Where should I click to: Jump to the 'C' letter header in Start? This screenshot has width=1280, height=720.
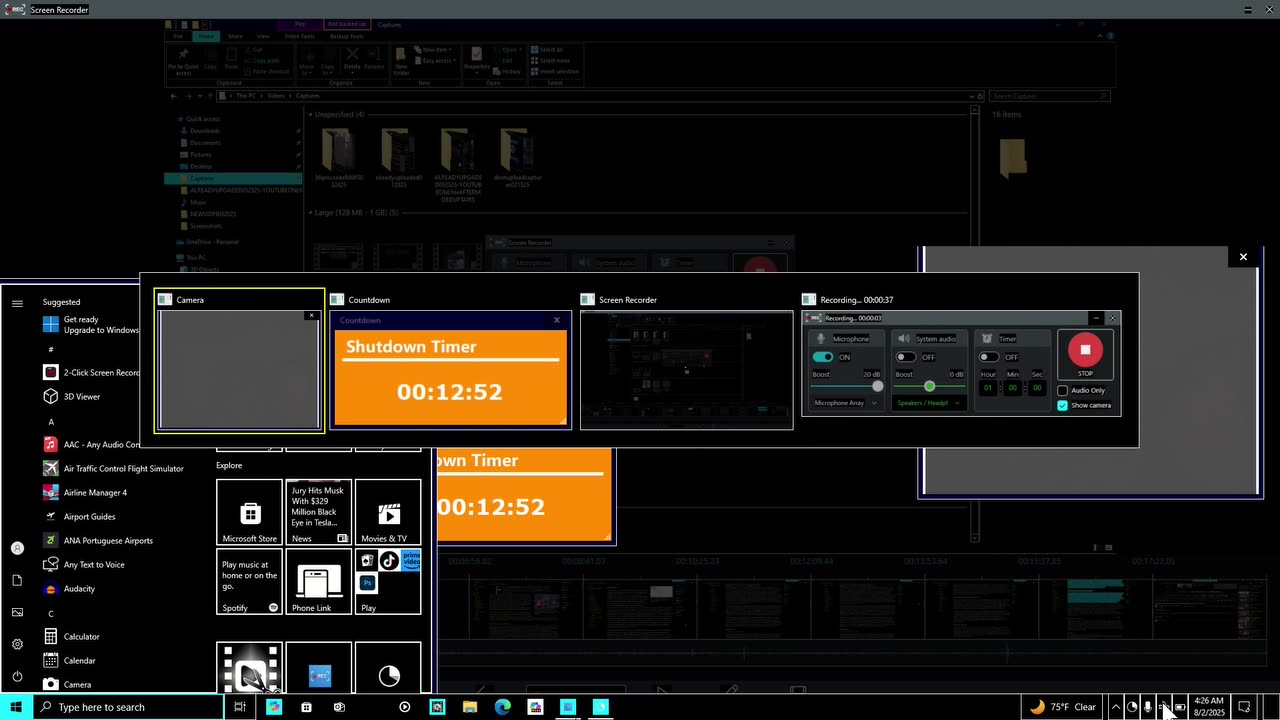pos(51,613)
